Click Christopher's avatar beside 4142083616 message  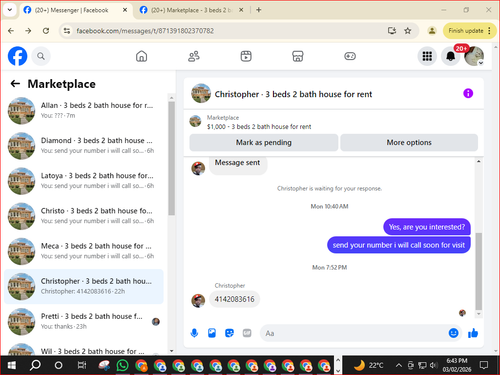198,300
